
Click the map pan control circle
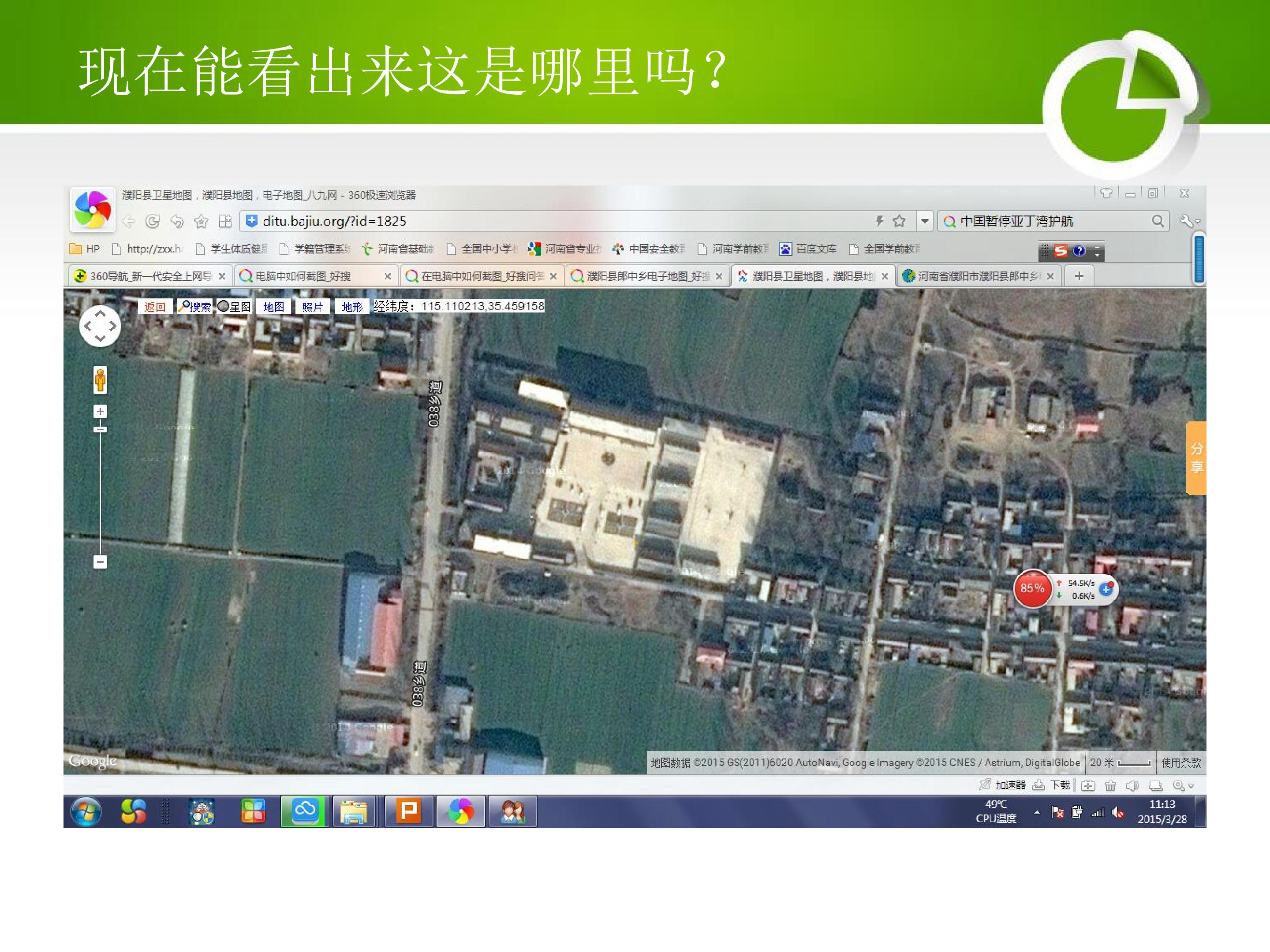pyautogui.click(x=100, y=326)
